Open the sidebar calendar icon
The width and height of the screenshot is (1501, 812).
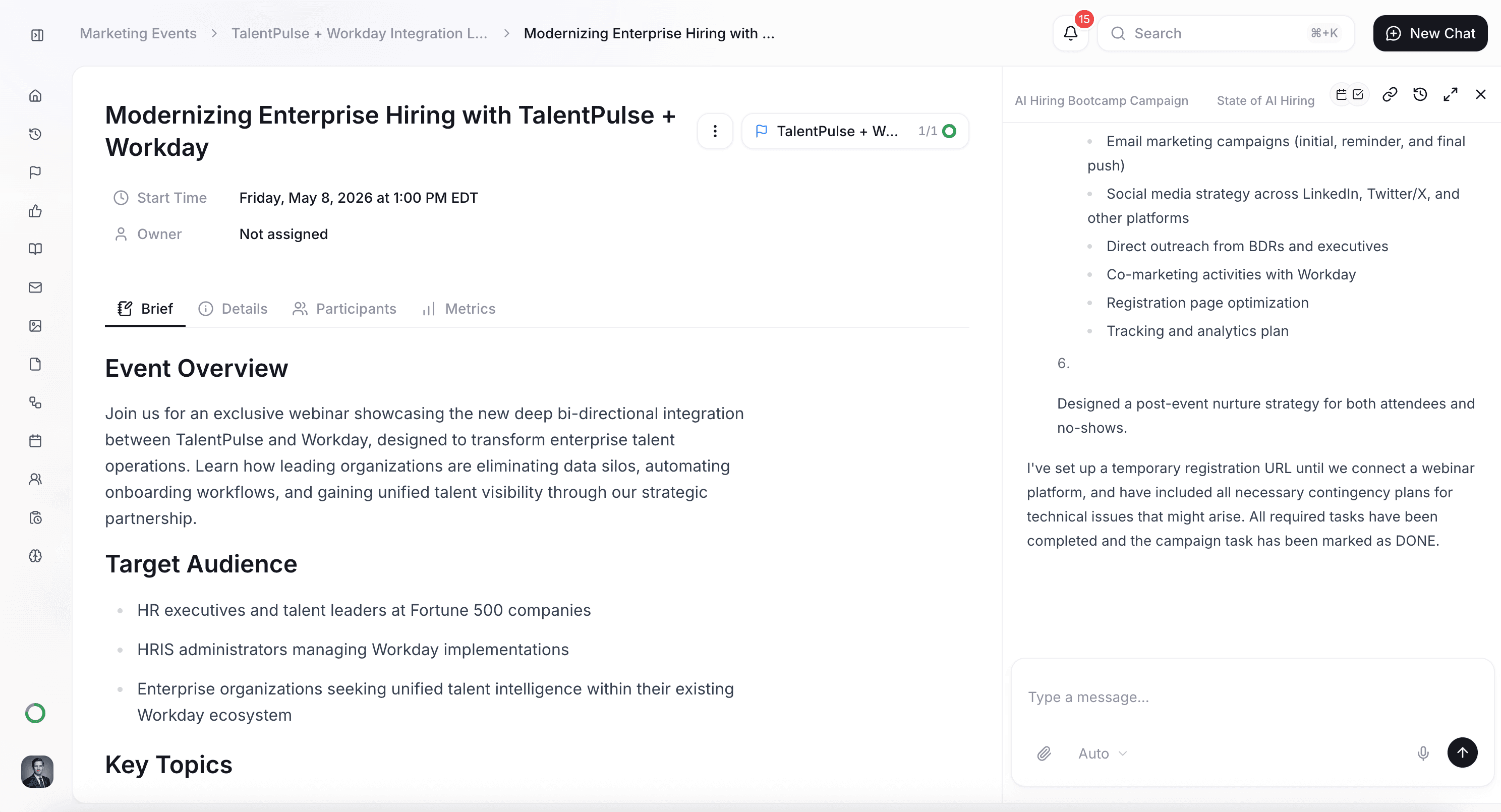coord(35,441)
